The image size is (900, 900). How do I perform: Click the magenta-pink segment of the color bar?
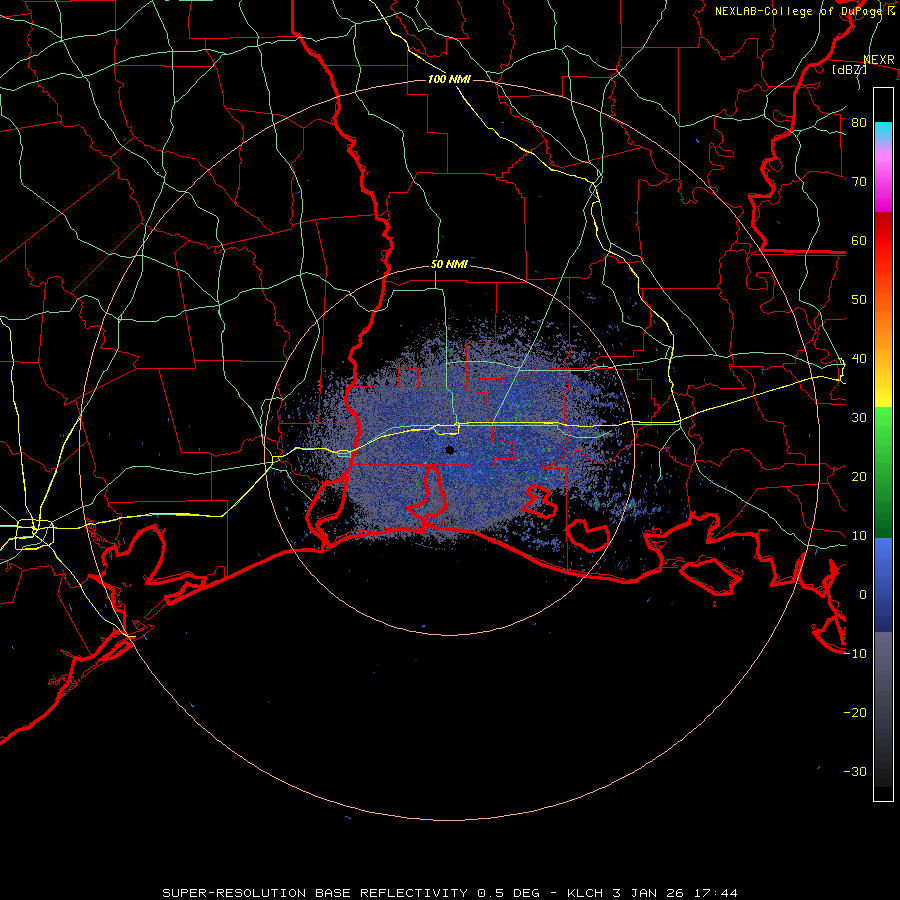coord(883,178)
